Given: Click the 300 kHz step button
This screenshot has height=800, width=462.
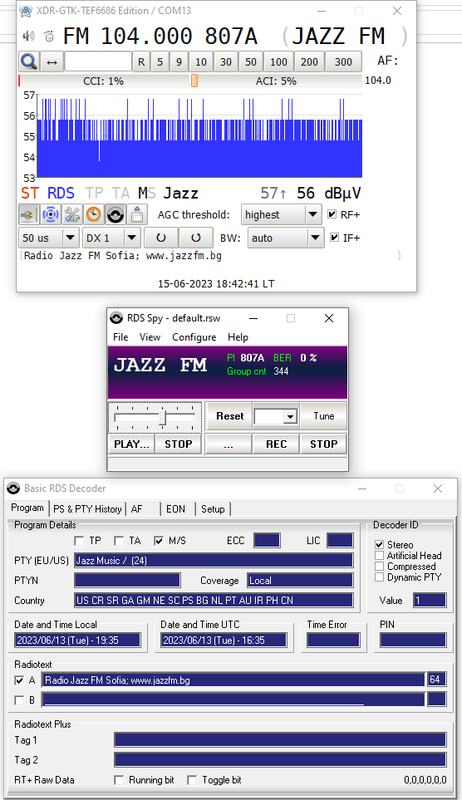Looking at the screenshot, I should [x=343, y=62].
